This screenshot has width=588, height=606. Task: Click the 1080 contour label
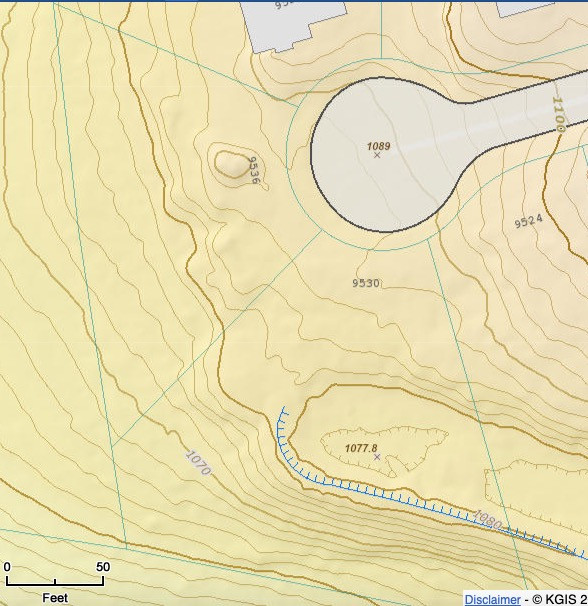(487, 520)
